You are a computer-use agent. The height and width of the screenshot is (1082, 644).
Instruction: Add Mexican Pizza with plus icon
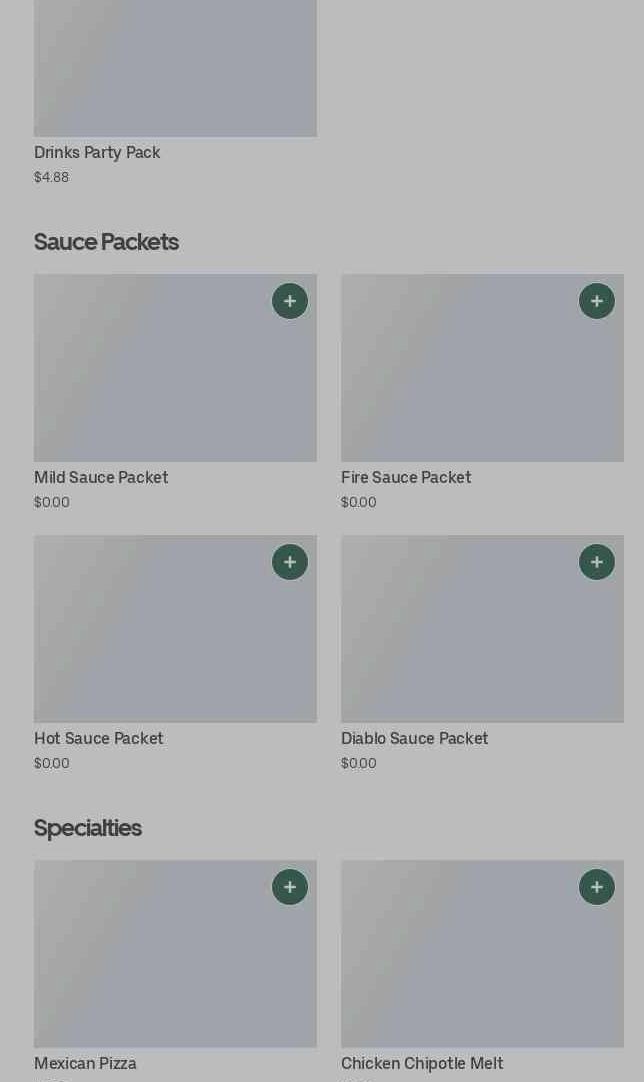[x=290, y=887]
